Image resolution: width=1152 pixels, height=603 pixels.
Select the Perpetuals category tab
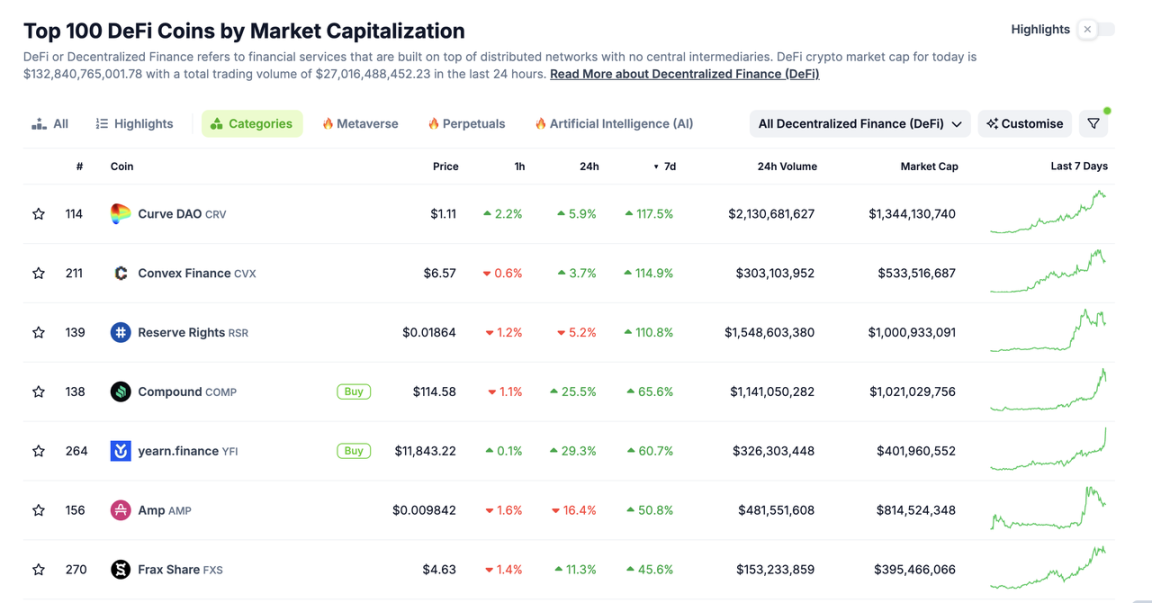click(466, 124)
